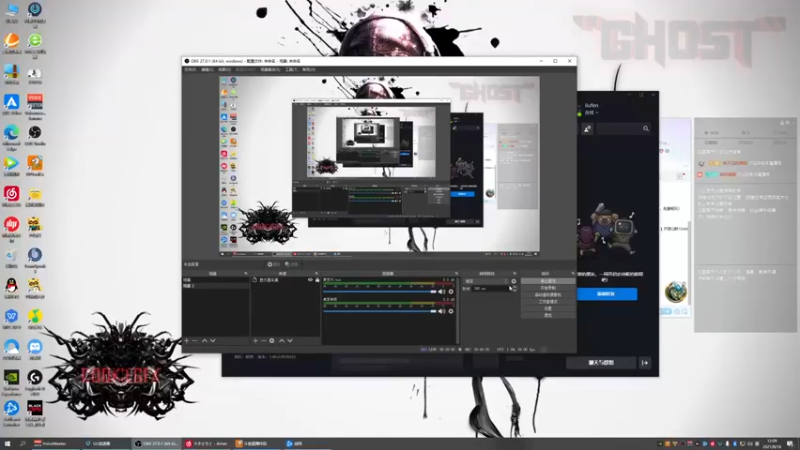The image size is (800, 450).
Task: Select the first scene in Scenes list
Action: 216,280
